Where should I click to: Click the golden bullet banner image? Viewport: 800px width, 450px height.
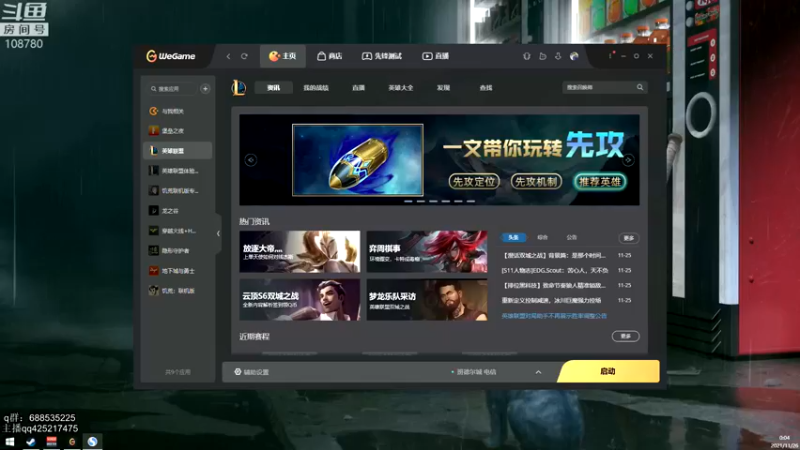click(x=358, y=160)
